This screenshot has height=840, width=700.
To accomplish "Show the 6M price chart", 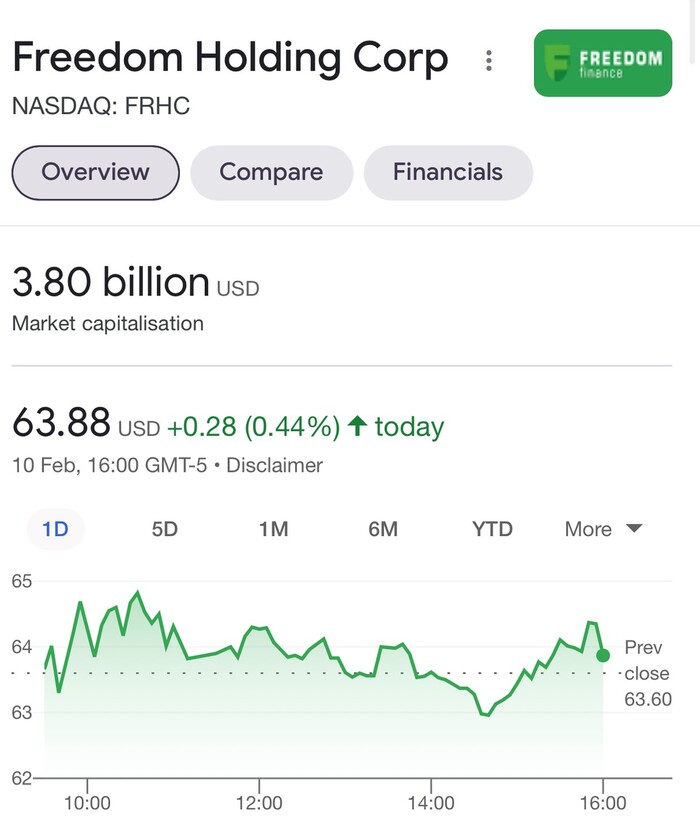I will [x=383, y=529].
